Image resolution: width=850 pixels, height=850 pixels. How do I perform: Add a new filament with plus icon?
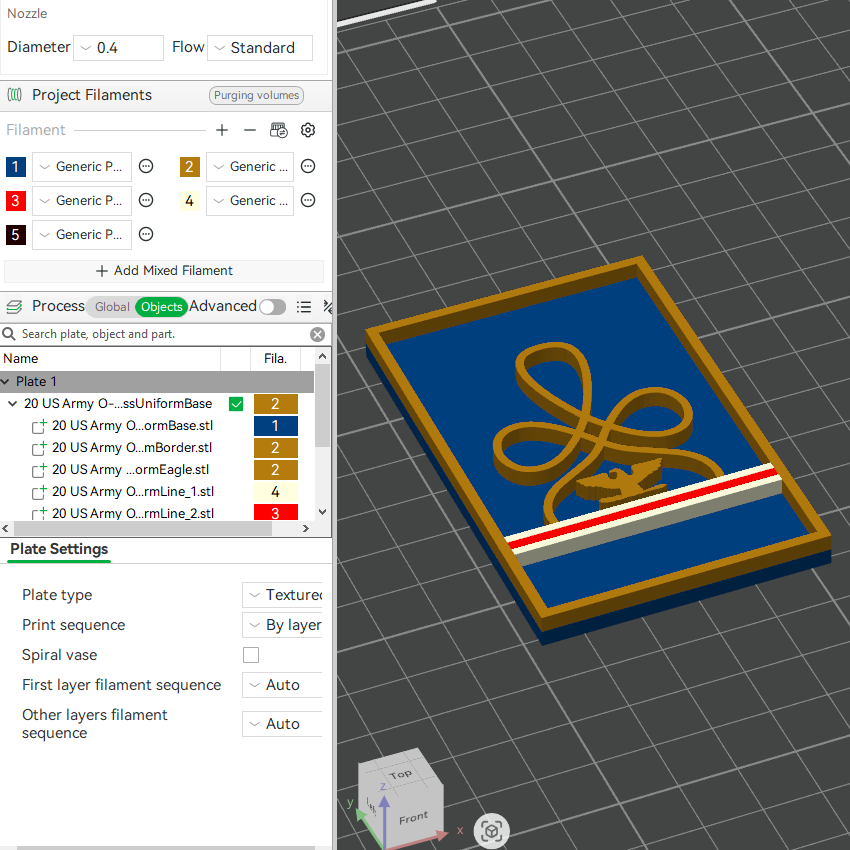(222, 130)
